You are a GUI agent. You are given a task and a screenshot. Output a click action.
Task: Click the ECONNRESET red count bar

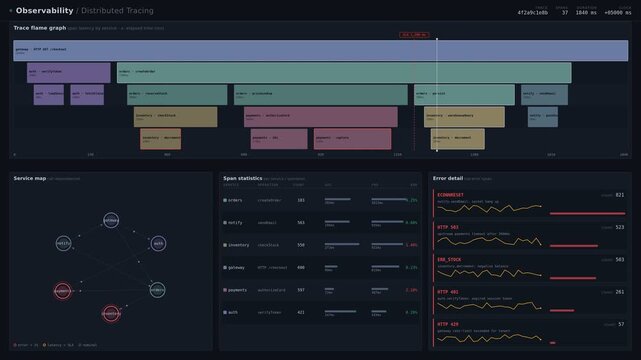[587, 213]
